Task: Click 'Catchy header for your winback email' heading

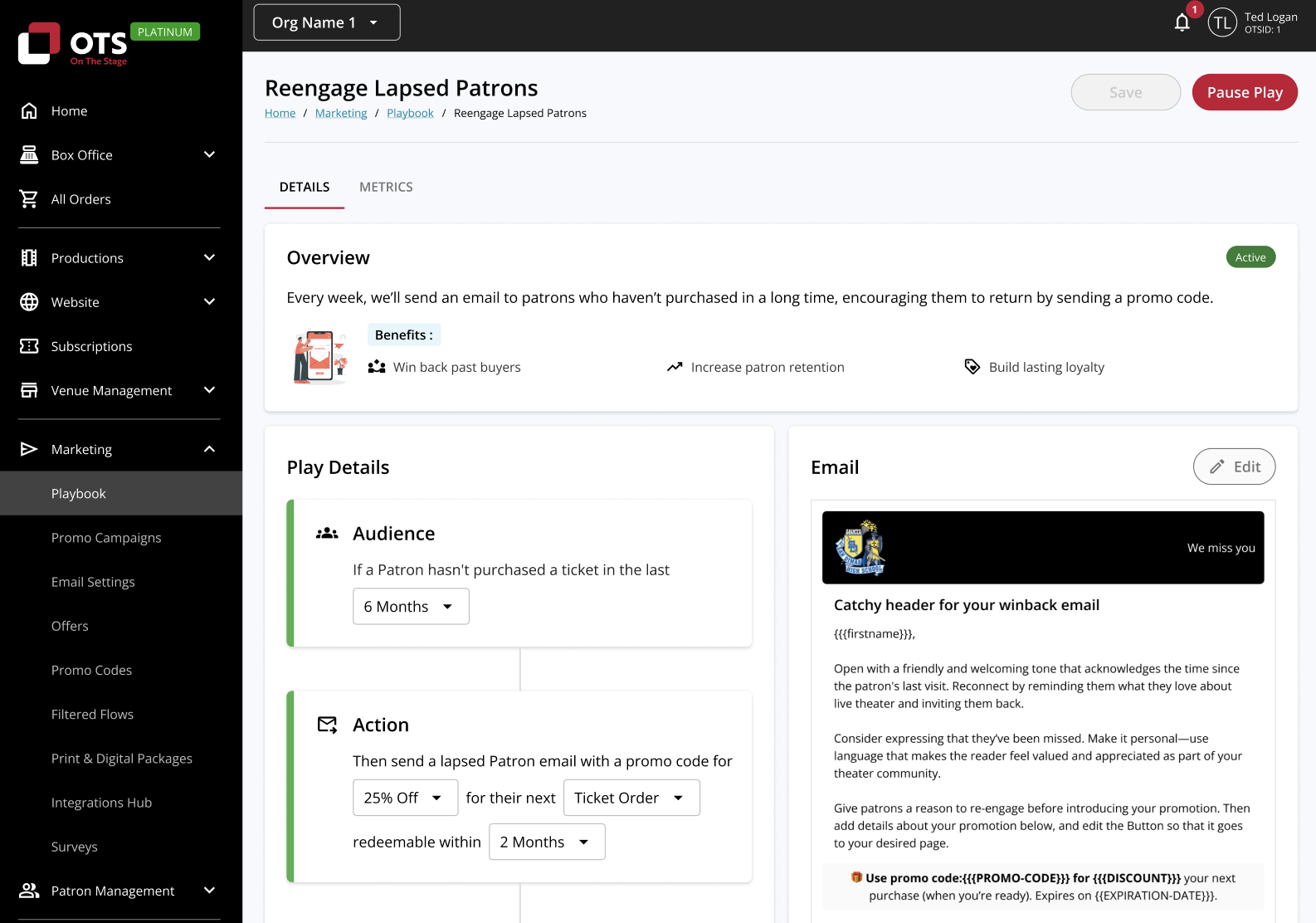Action: [967, 604]
